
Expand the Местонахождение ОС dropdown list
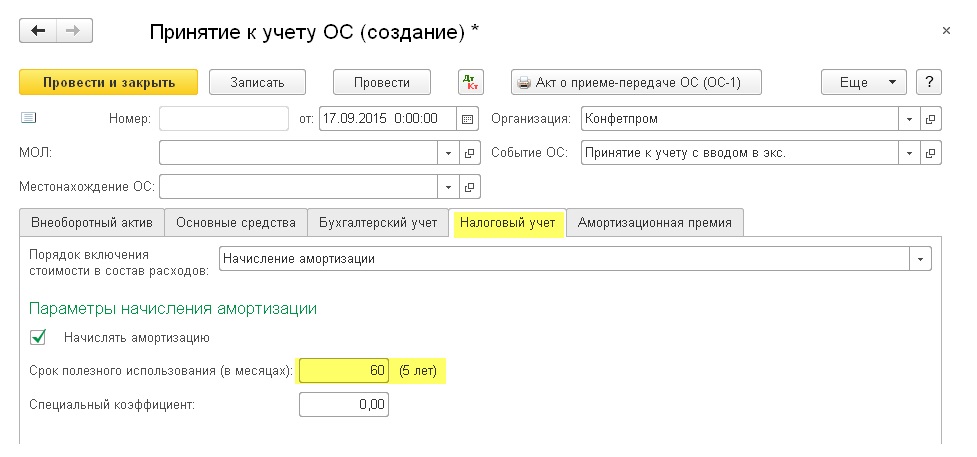(x=448, y=186)
